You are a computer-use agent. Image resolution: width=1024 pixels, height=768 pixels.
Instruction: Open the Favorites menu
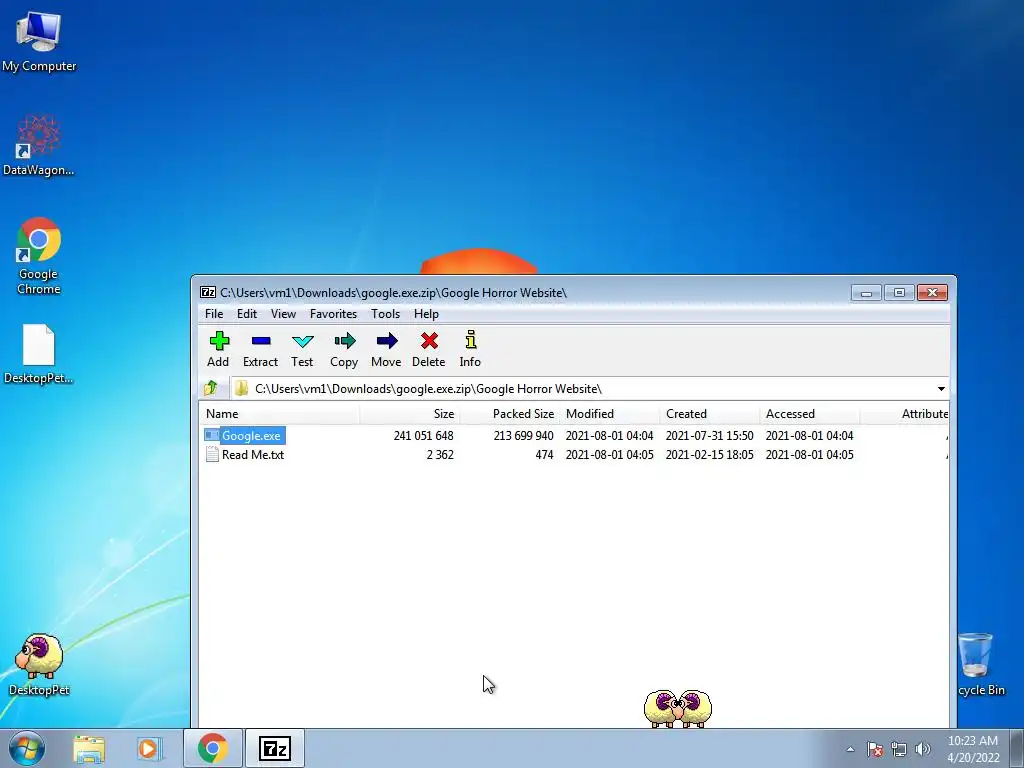point(333,313)
